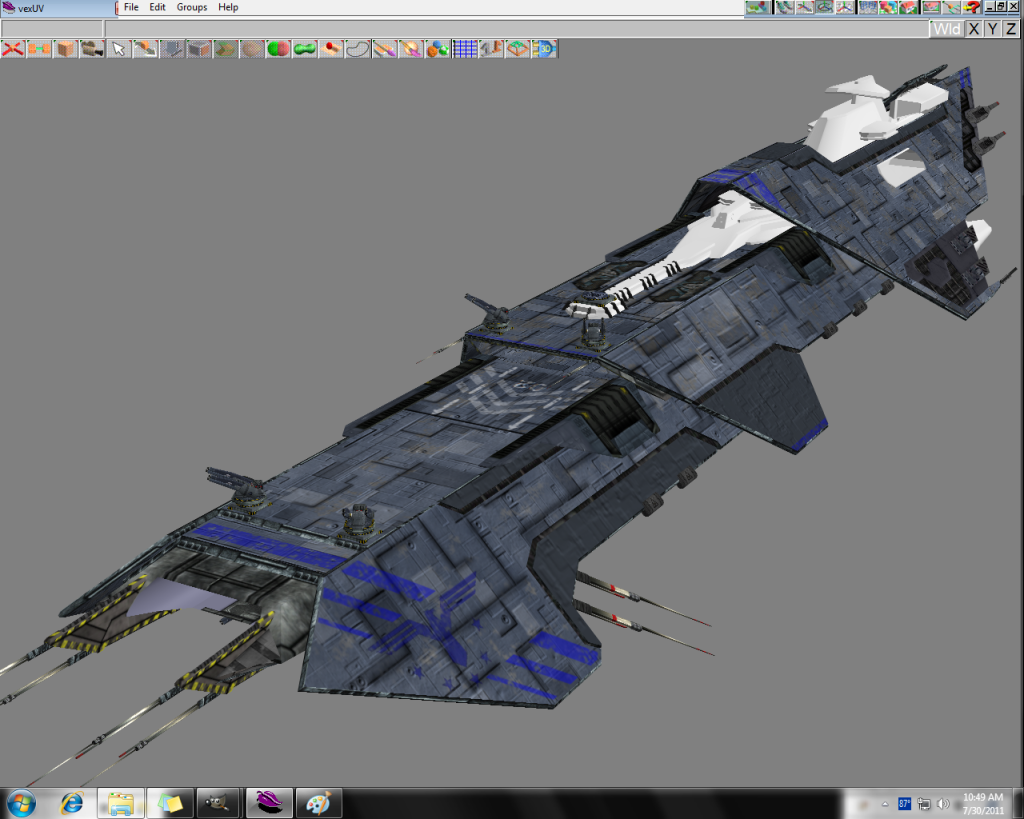Viewport: 1024px width, 819px height.
Task: Click the first axes move-view icon
Action: pos(805,7)
